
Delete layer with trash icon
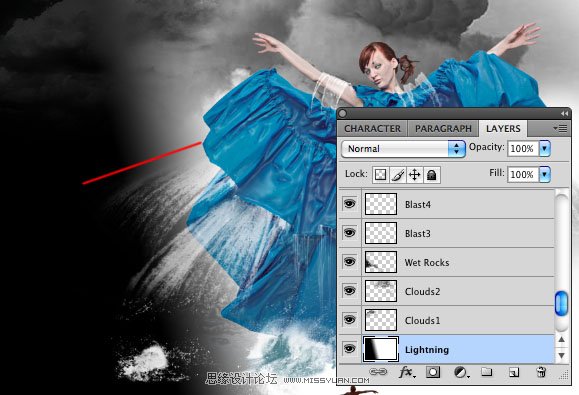(541, 372)
